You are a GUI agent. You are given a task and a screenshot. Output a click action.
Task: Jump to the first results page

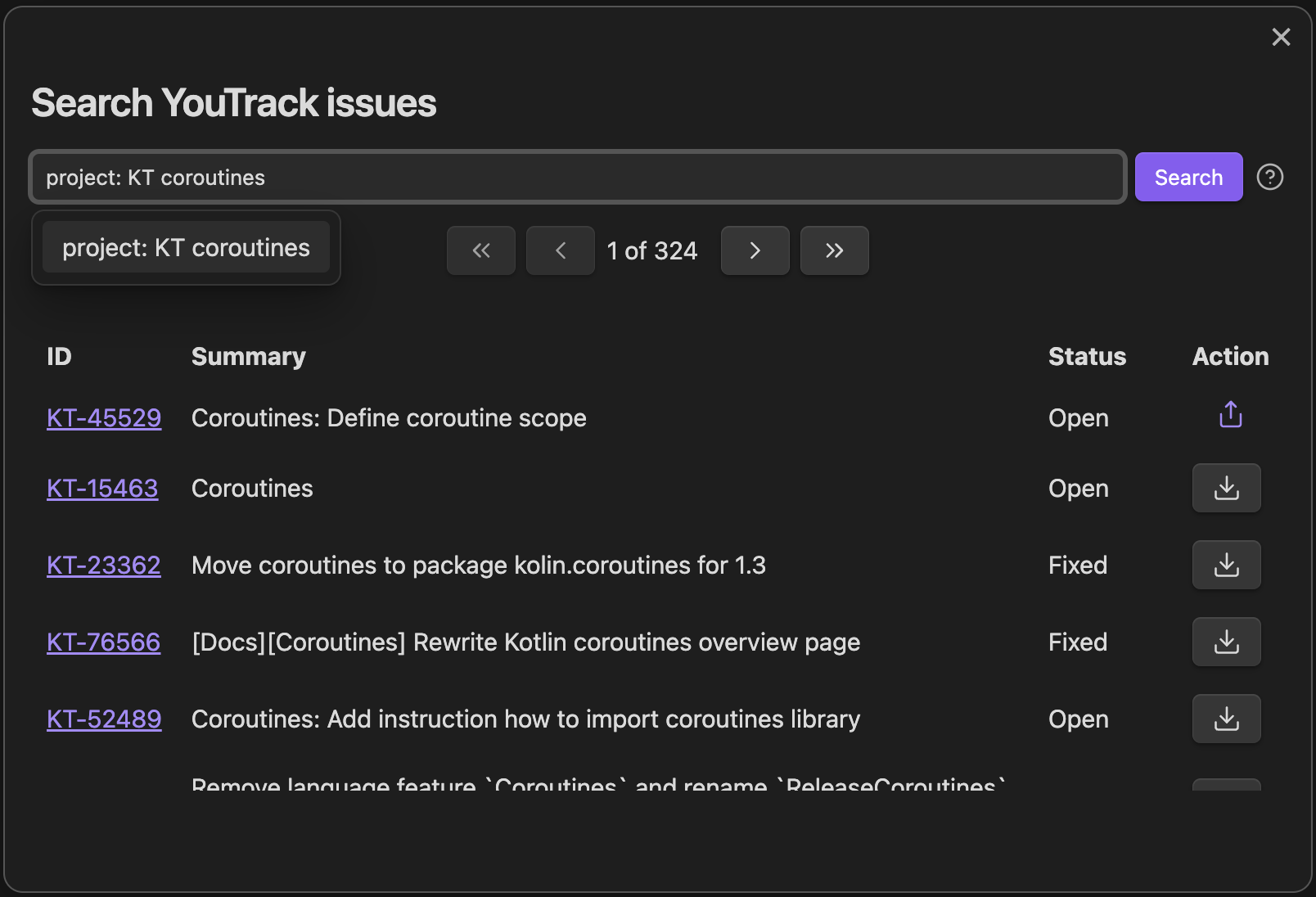tap(481, 250)
